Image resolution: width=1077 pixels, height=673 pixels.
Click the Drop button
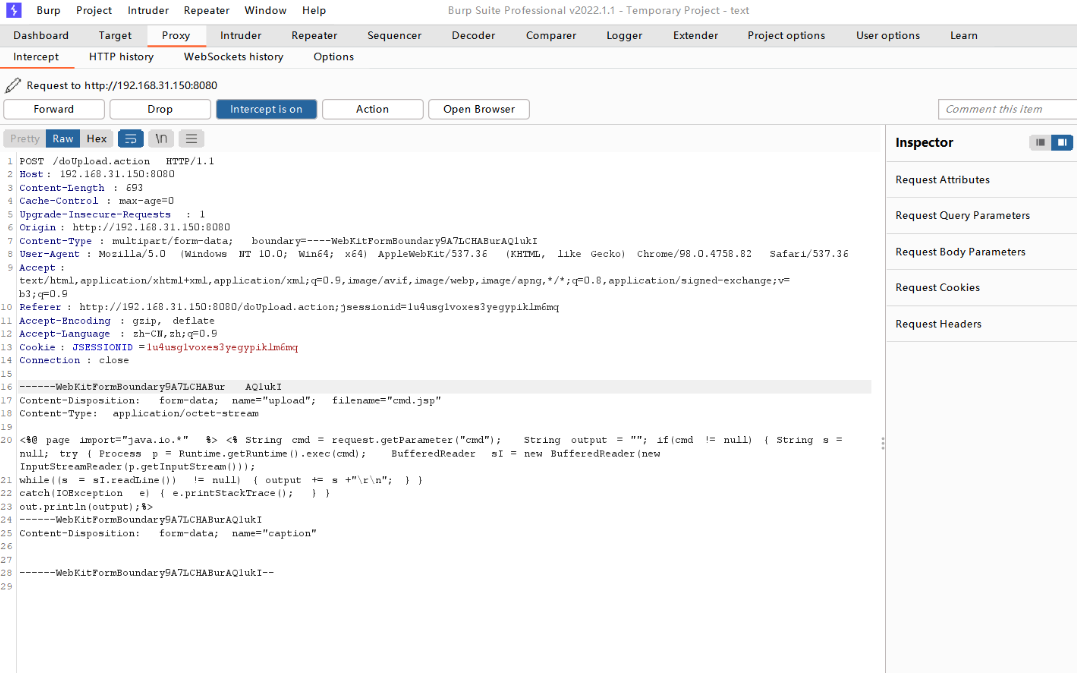160,109
